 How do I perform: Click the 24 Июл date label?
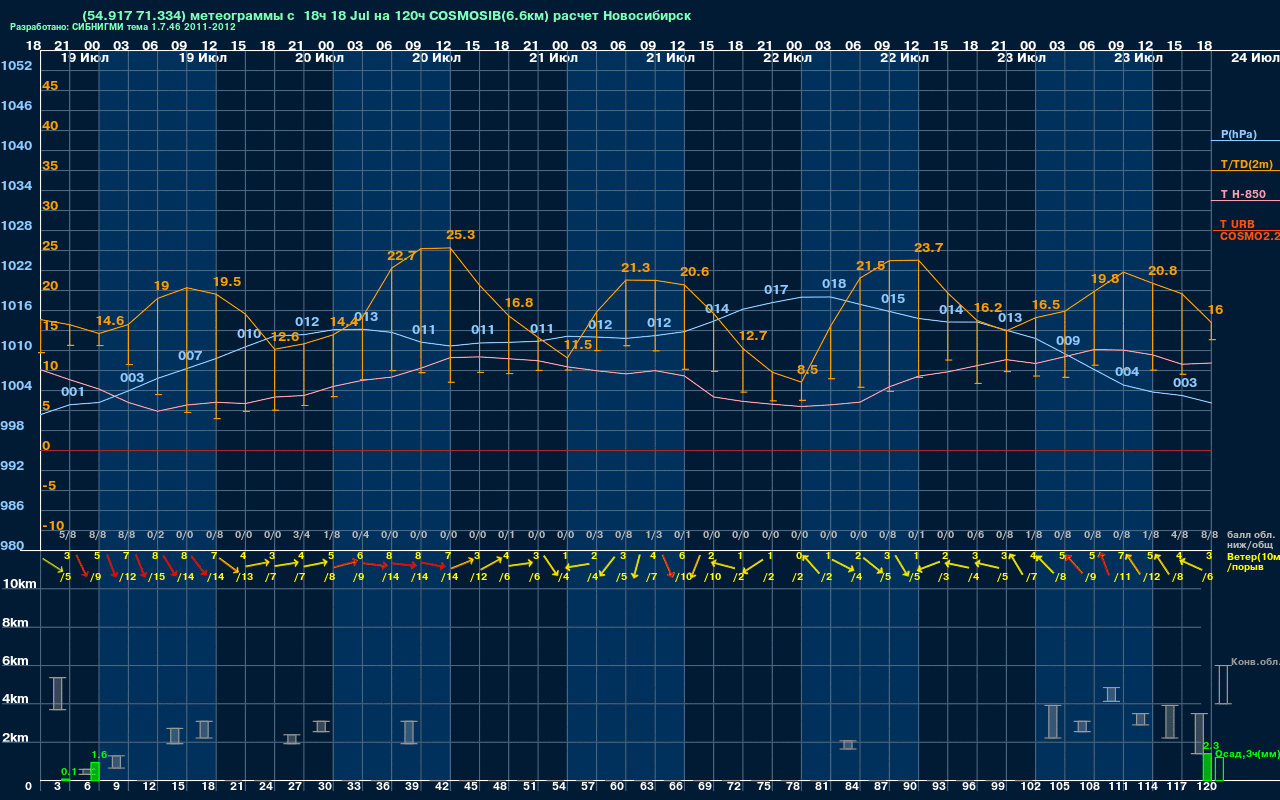coord(1253,58)
